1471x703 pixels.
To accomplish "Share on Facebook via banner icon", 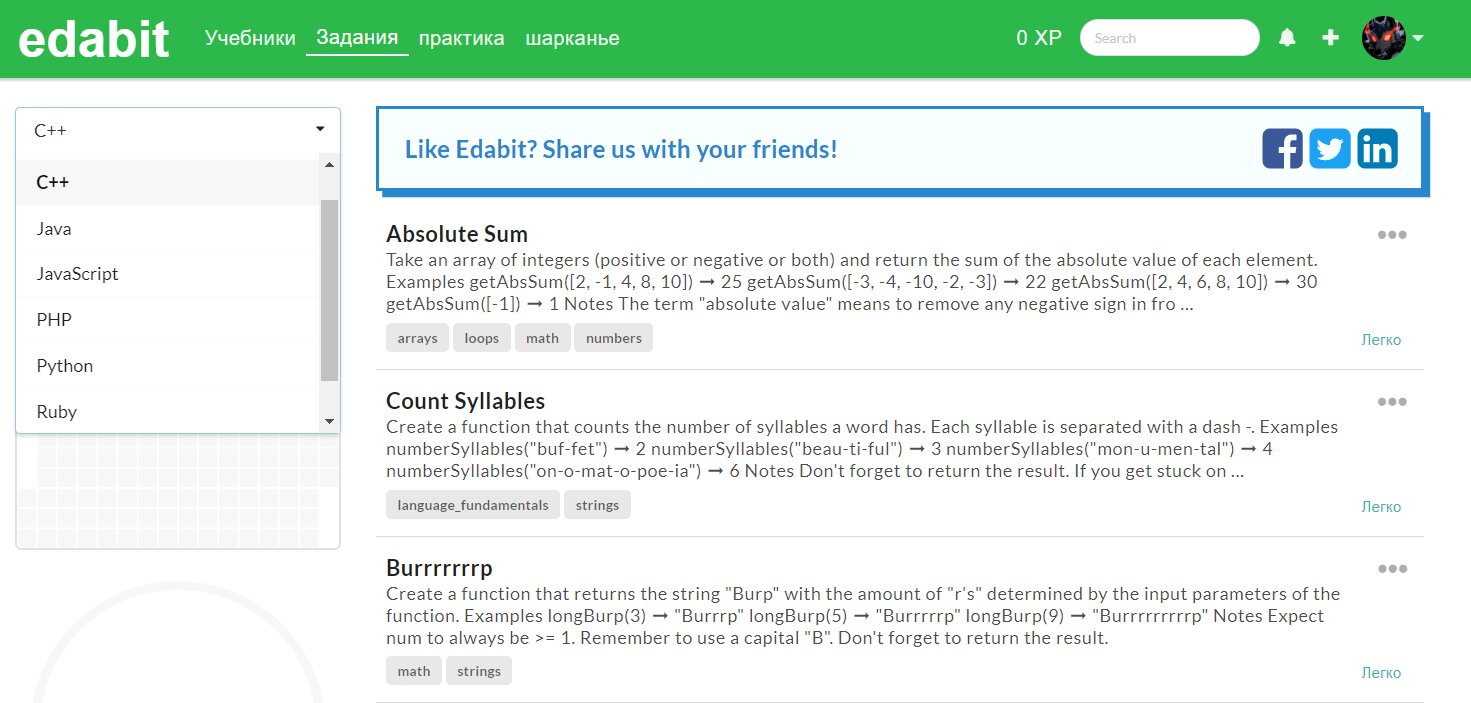I will pos(1282,149).
